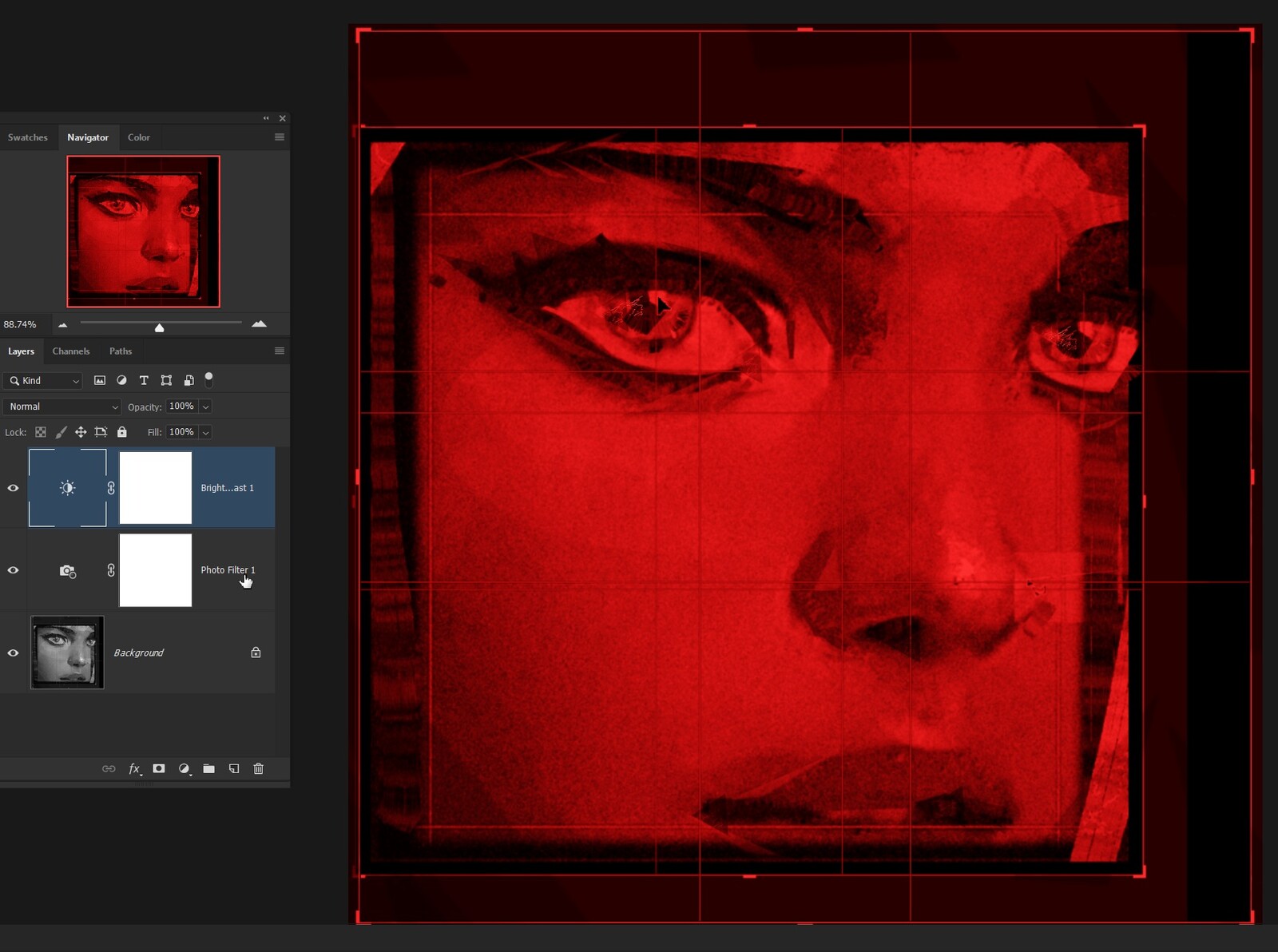Add a layer mask
Image resolution: width=1278 pixels, height=952 pixels.
pyautogui.click(x=159, y=768)
